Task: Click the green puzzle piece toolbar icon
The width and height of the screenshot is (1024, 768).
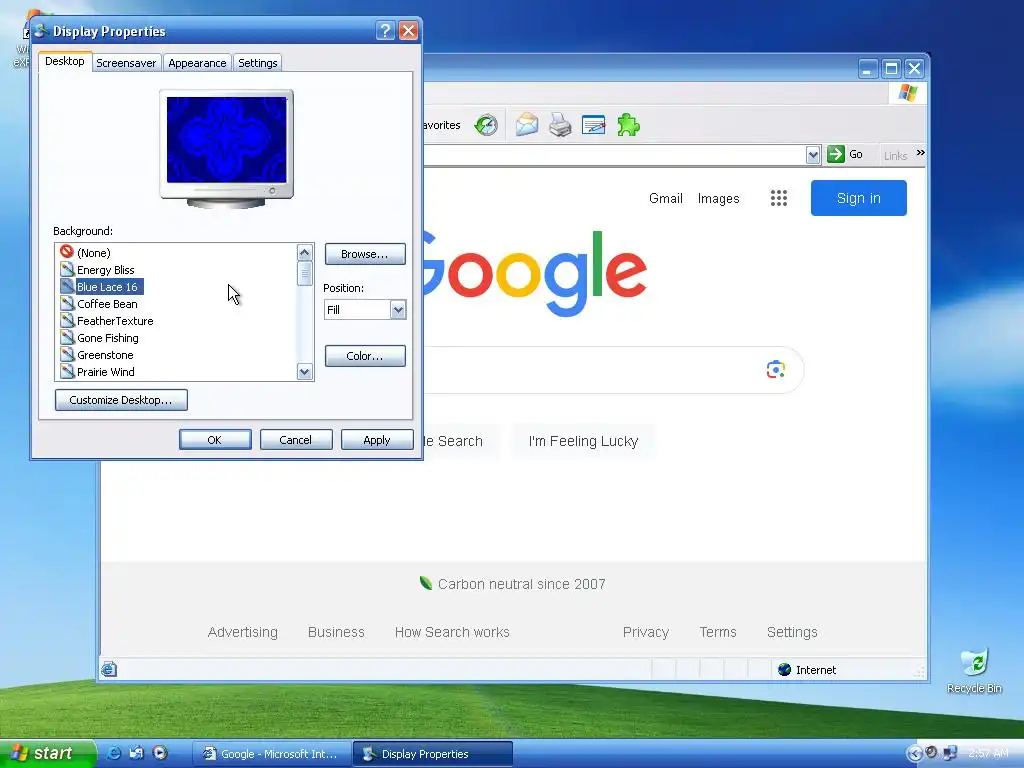Action: 628,124
